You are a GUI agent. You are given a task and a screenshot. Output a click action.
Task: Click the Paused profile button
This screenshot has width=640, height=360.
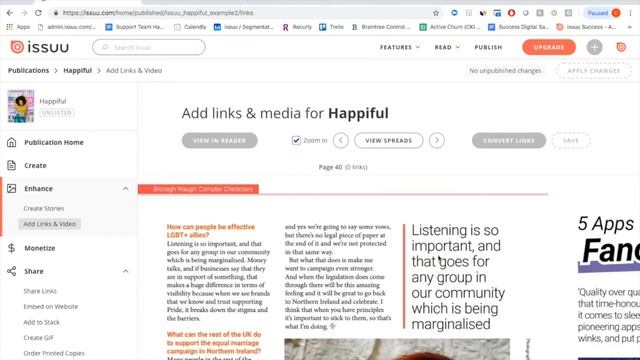pos(603,13)
